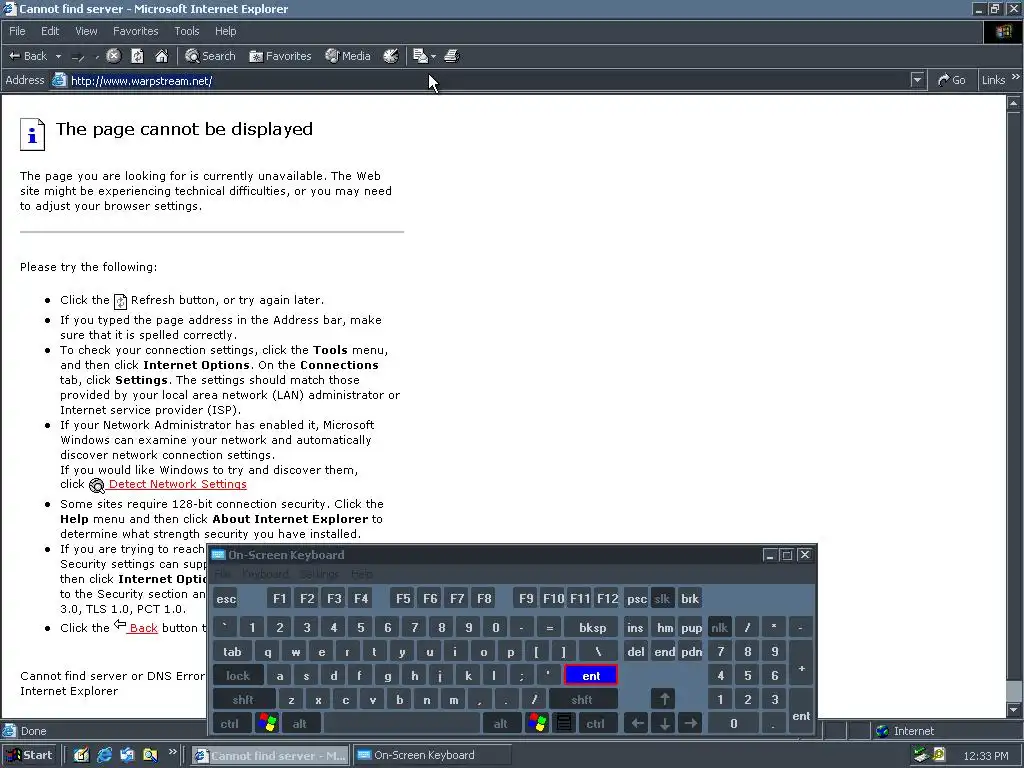The height and width of the screenshot is (768, 1024).
Task: Click the tab key on keyboard
Action: (x=232, y=652)
